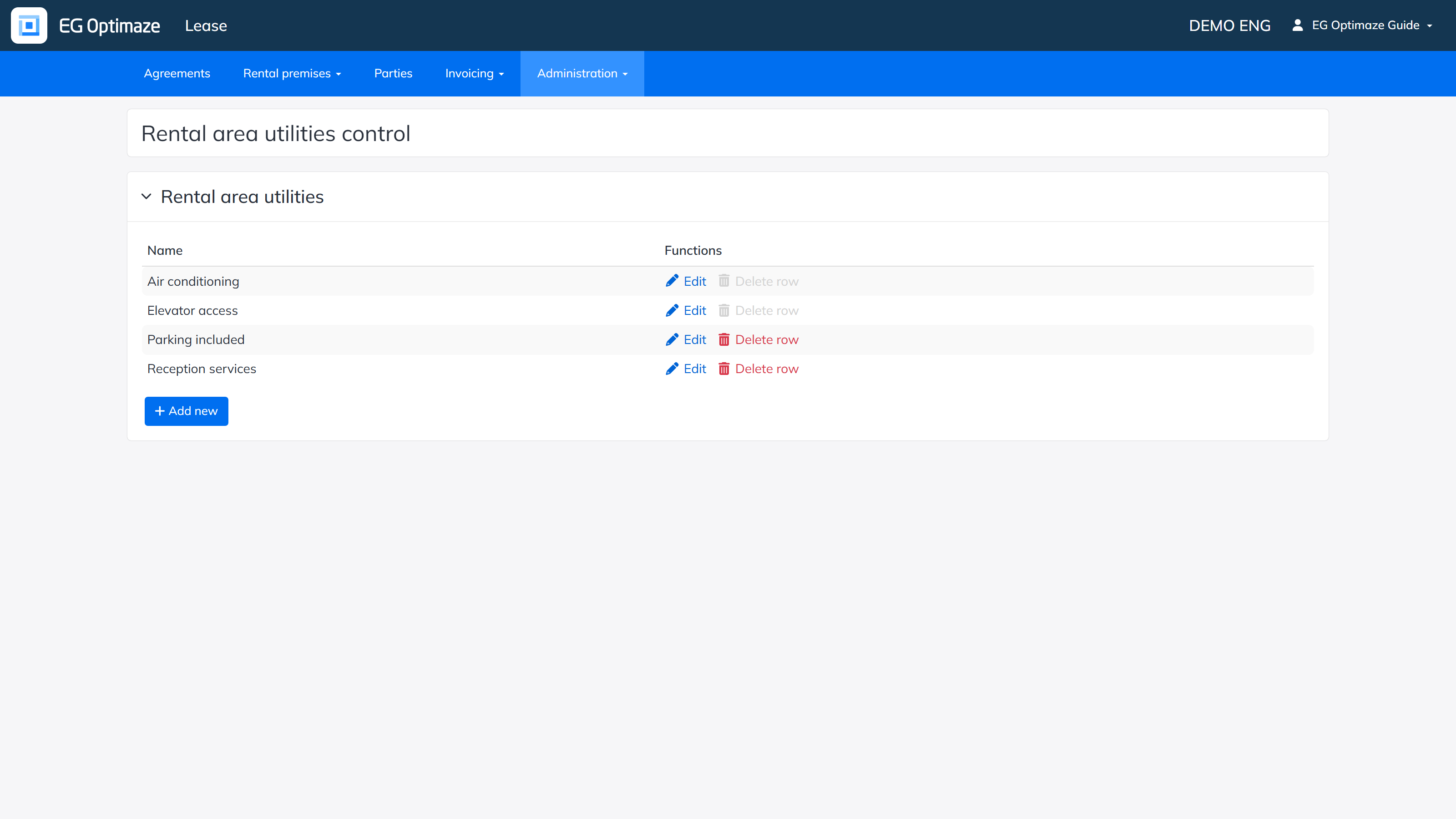
Task: Select the Reception services name cell
Action: 202,369
